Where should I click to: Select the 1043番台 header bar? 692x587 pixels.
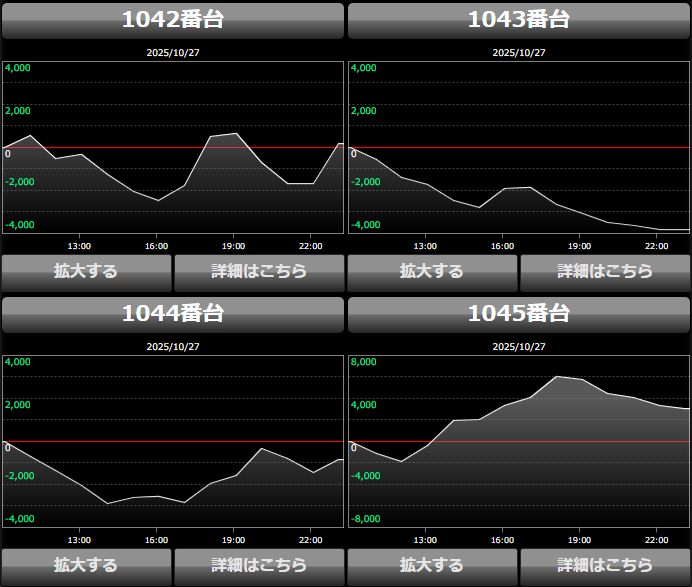point(519,20)
